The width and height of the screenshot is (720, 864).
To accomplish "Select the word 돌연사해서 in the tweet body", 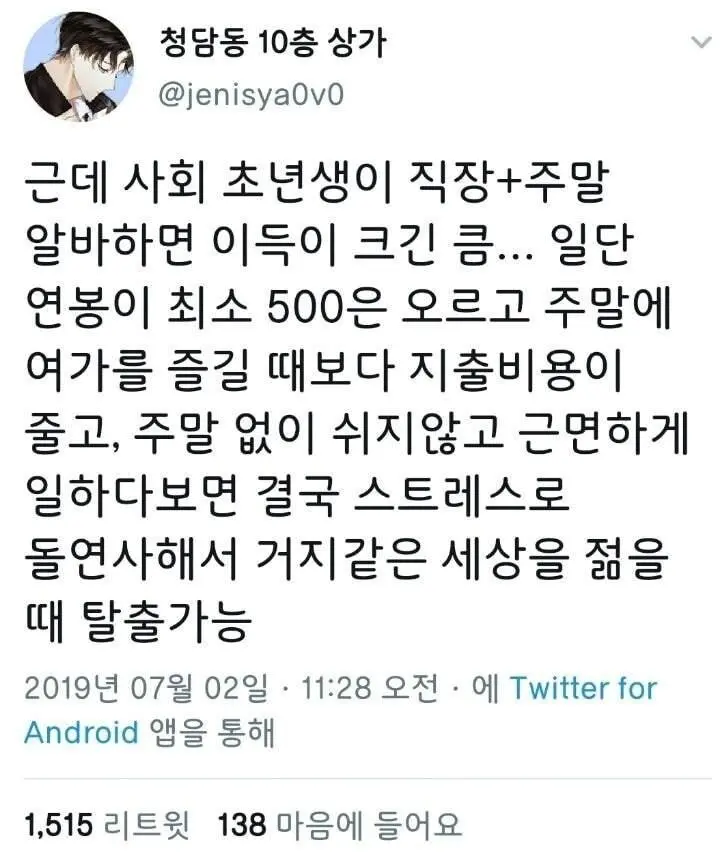I will click(x=131, y=559).
